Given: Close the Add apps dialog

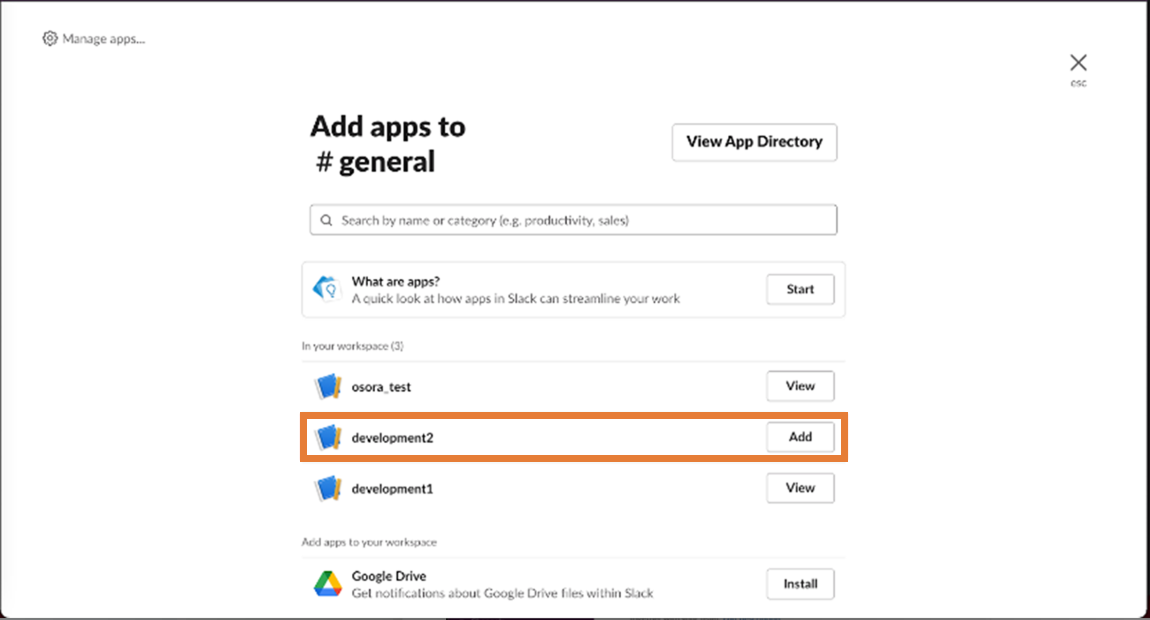Looking at the screenshot, I should click(1078, 63).
